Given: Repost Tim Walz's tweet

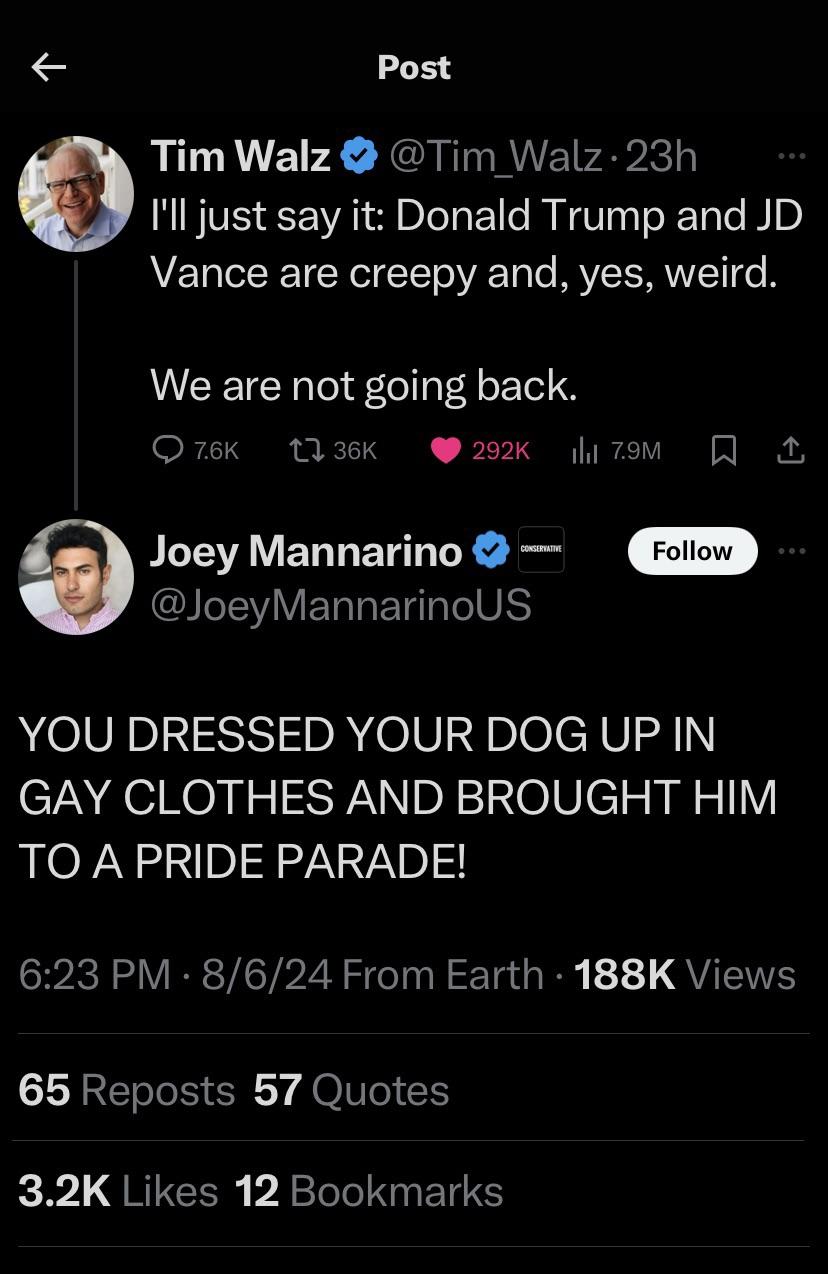Looking at the screenshot, I should point(298,451).
